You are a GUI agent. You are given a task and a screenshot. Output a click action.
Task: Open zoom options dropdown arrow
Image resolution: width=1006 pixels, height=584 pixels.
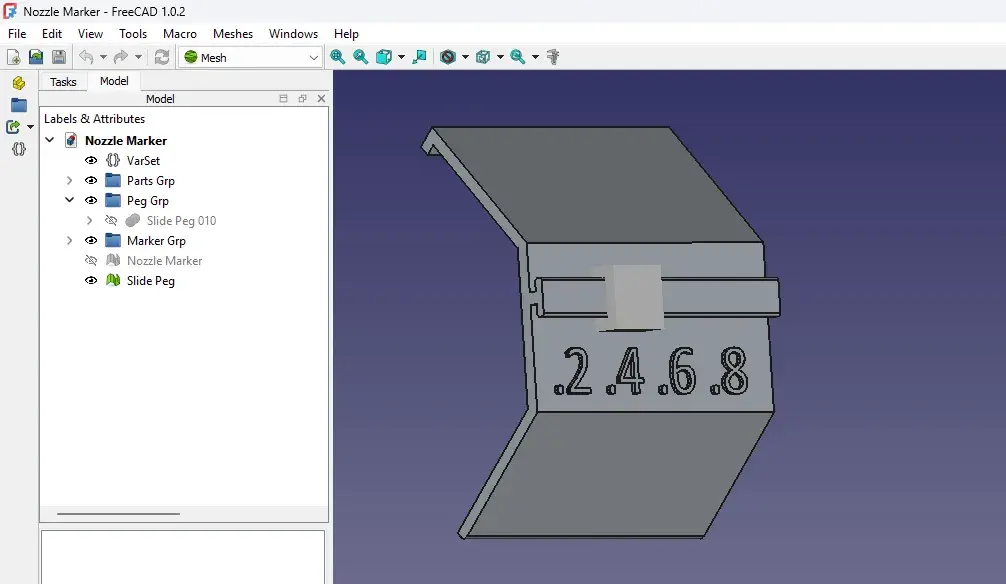(x=535, y=57)
